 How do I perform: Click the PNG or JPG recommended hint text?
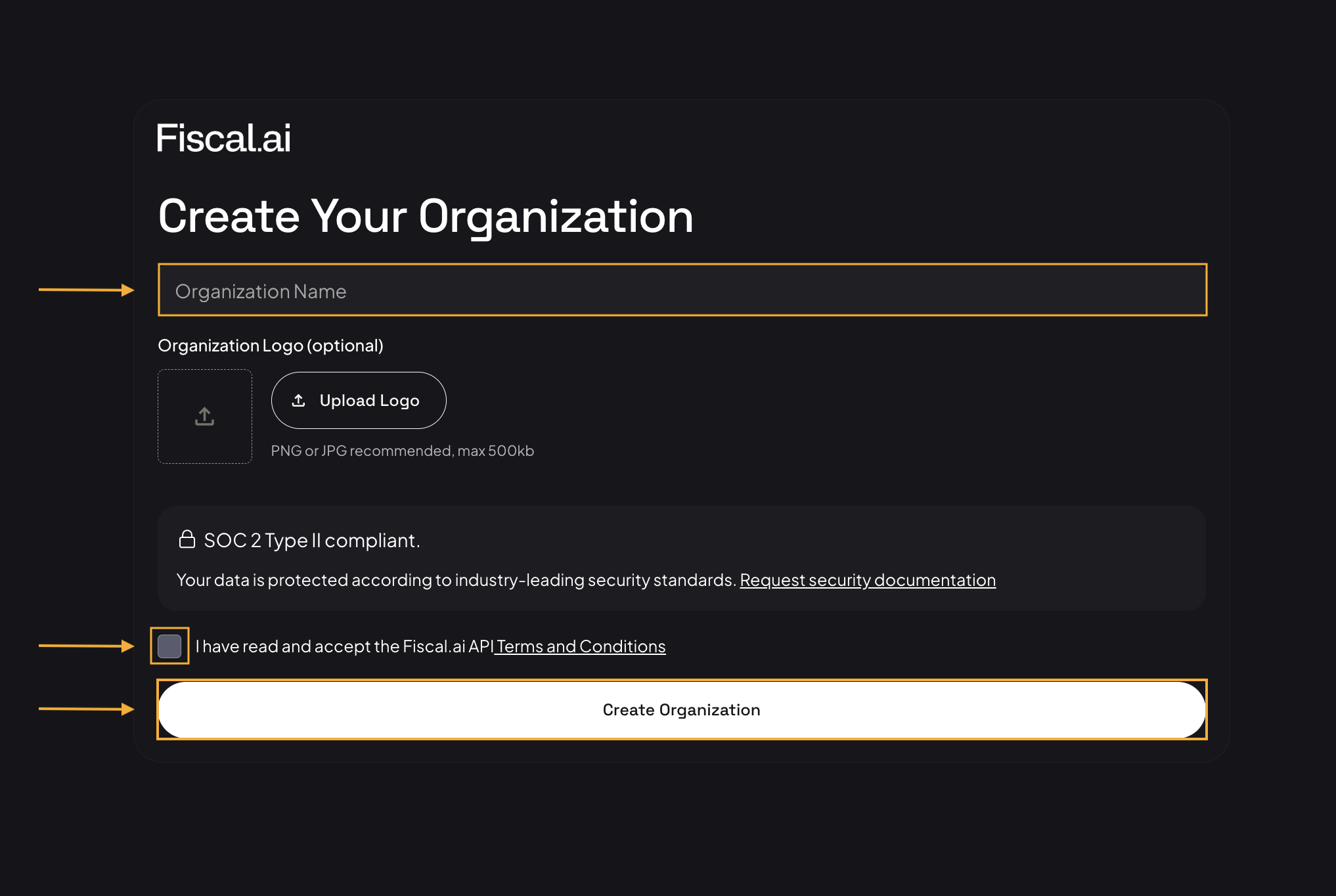403,451
